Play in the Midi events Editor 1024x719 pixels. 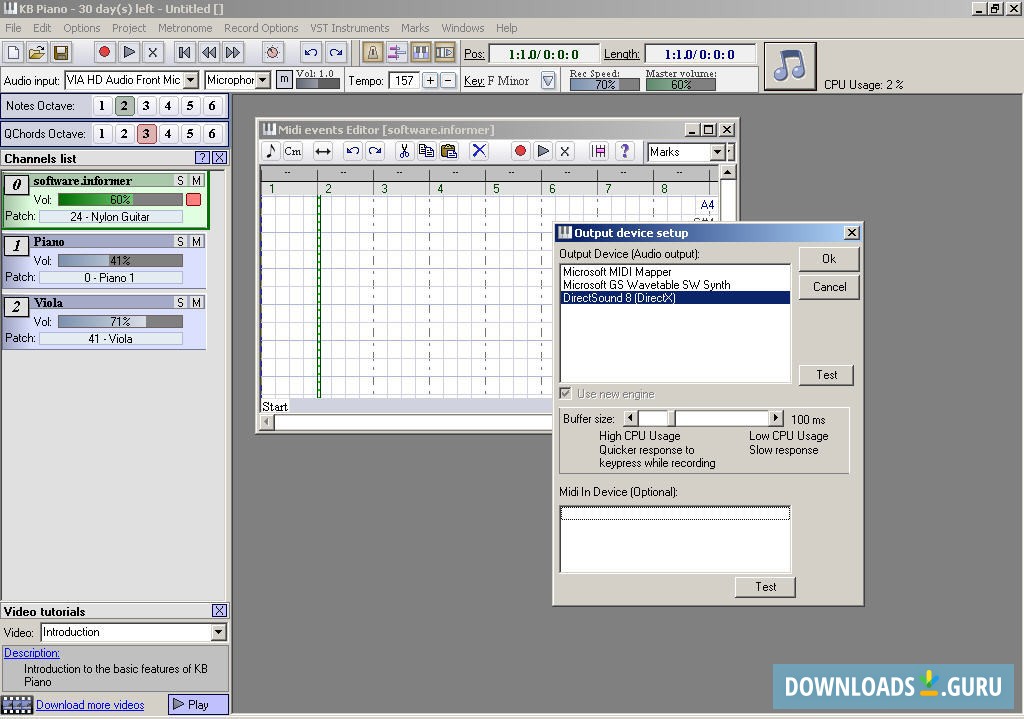coord(543,152)
